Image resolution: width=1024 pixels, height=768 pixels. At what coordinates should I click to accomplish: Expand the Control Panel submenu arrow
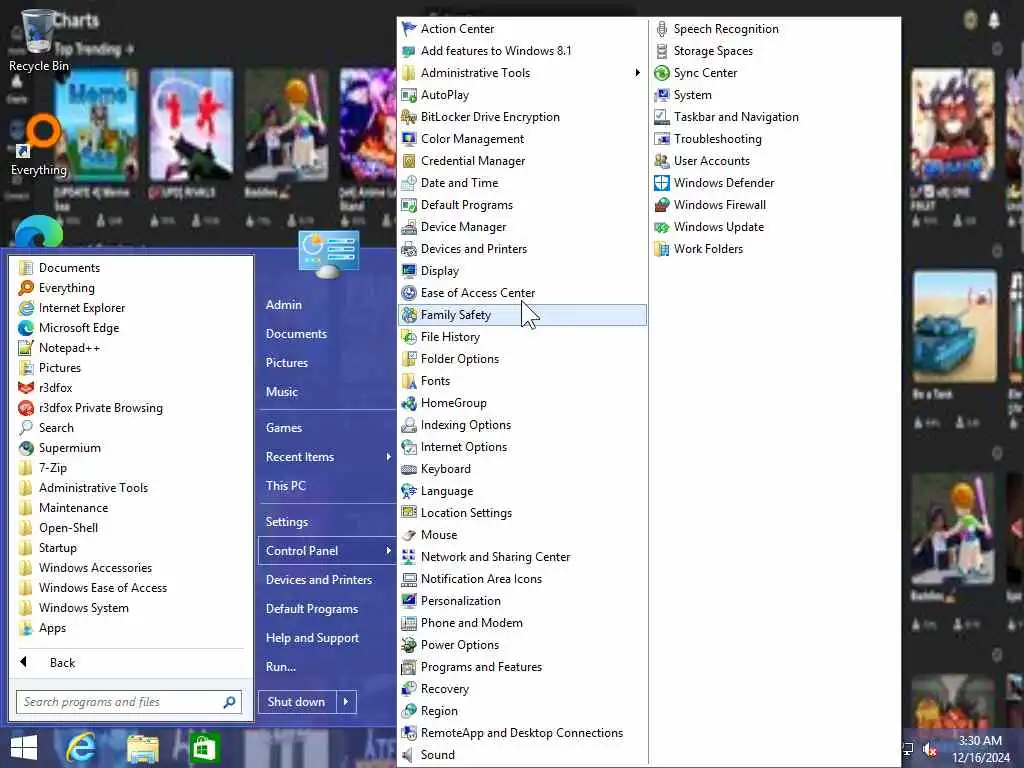(x=389, y=551)
